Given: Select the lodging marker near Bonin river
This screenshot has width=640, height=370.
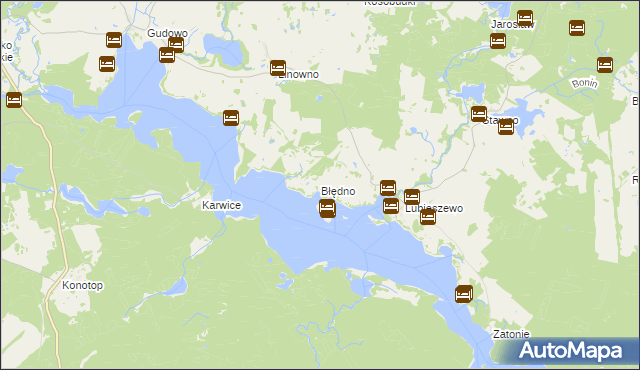Looking at the screenshot, I should point(605,65).
